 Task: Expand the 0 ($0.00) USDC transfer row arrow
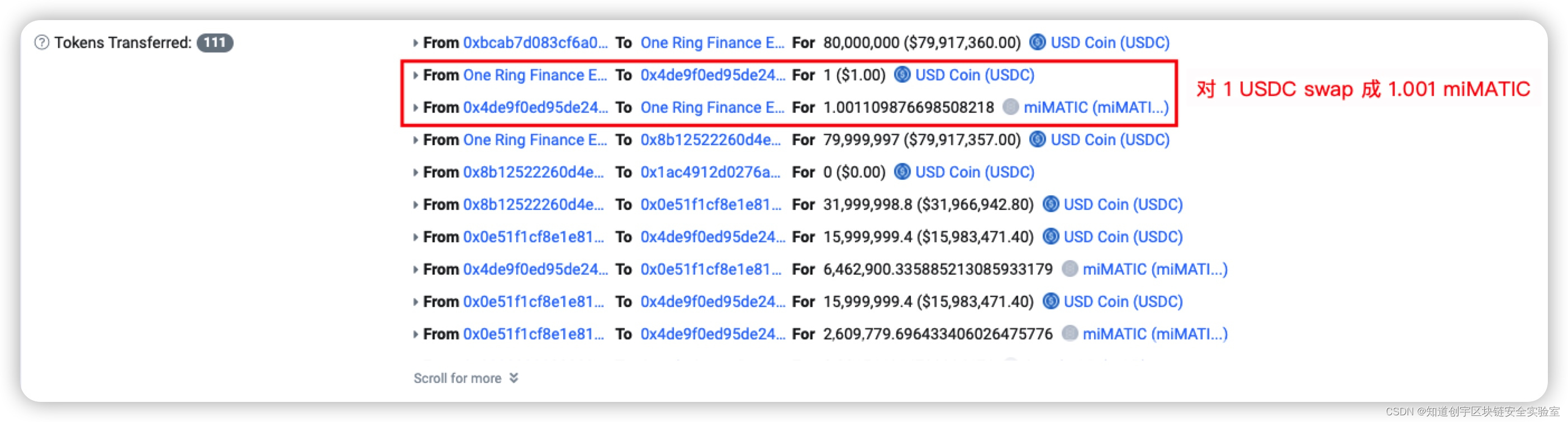click(x=415, y=172)
